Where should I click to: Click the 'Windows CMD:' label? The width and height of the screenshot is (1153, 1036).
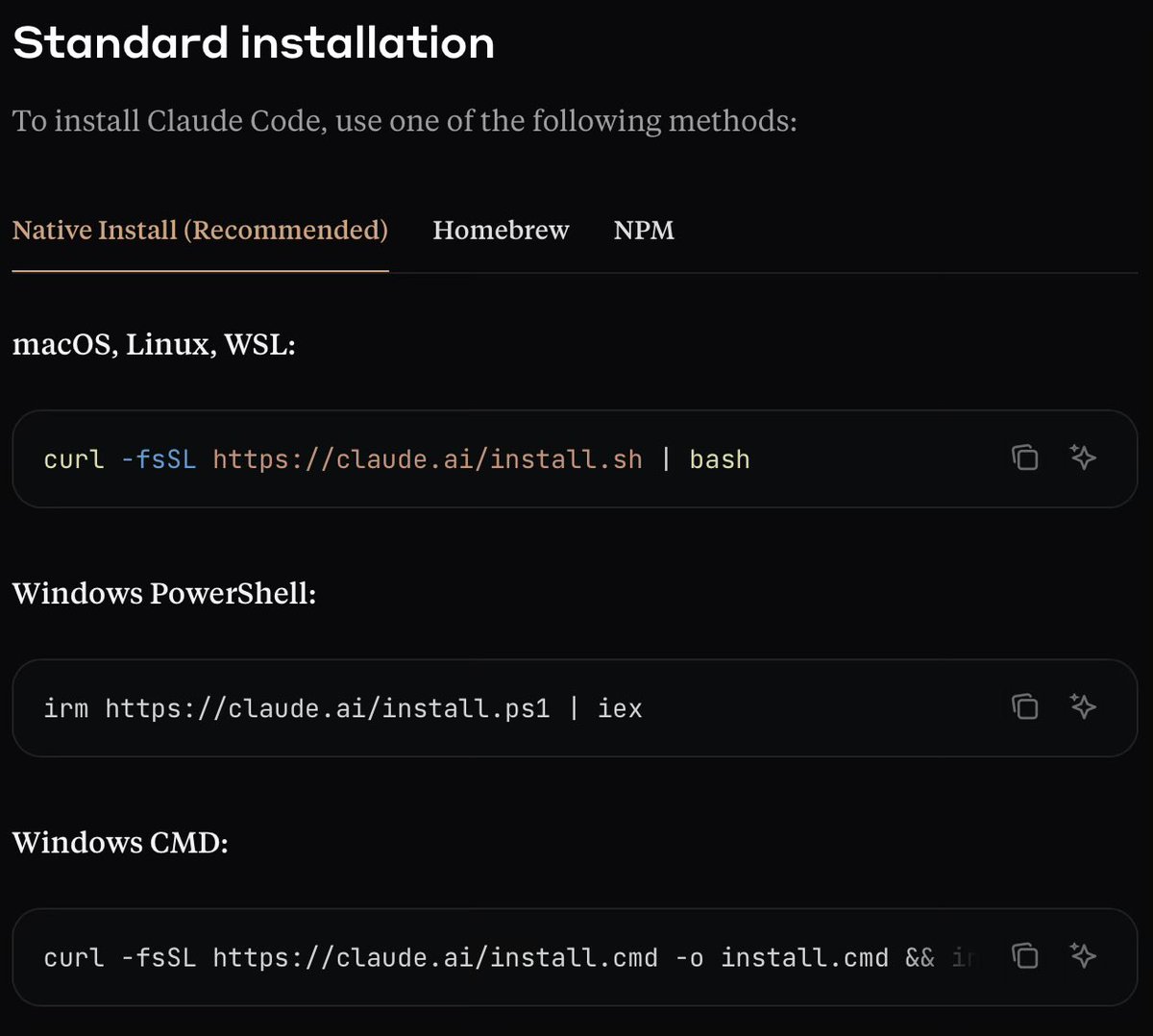(120, 842)
